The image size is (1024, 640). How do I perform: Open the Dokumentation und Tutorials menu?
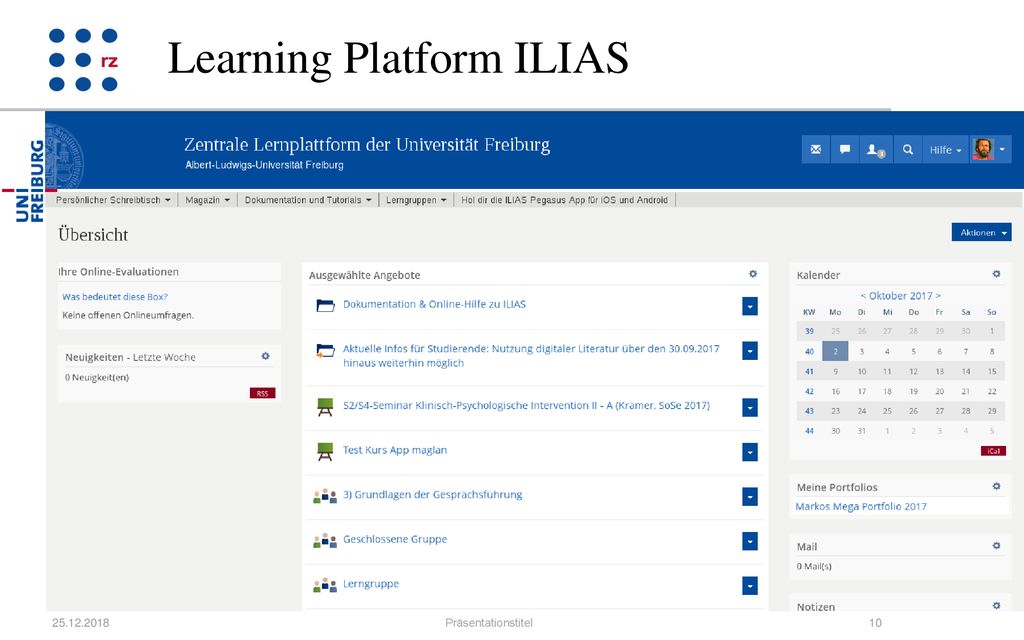tap(308, 200)
